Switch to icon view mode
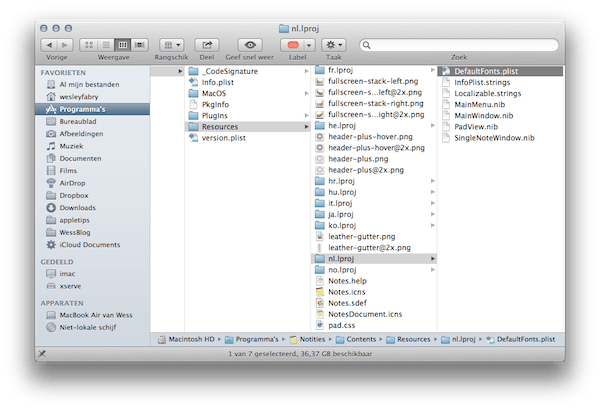The image size is (600, 410). (89, 45)
